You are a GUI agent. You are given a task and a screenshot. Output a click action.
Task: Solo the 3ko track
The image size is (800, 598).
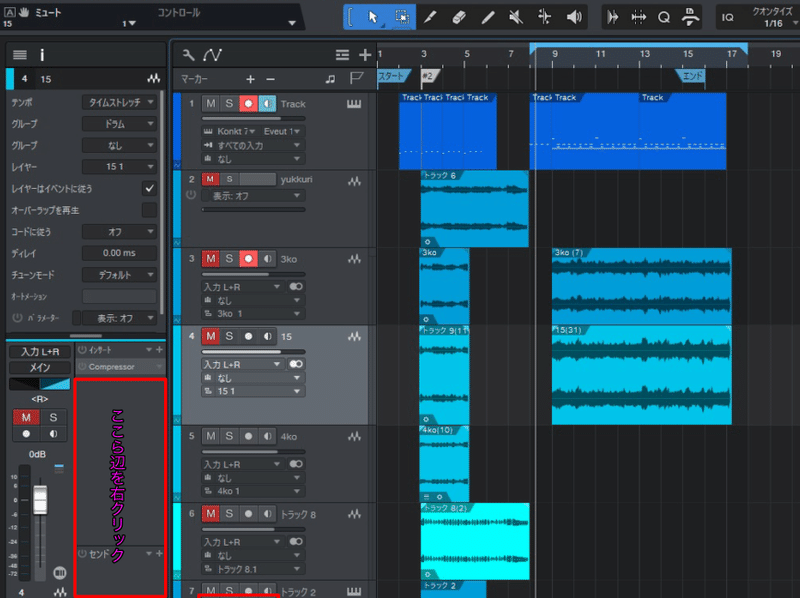[229, 259]
